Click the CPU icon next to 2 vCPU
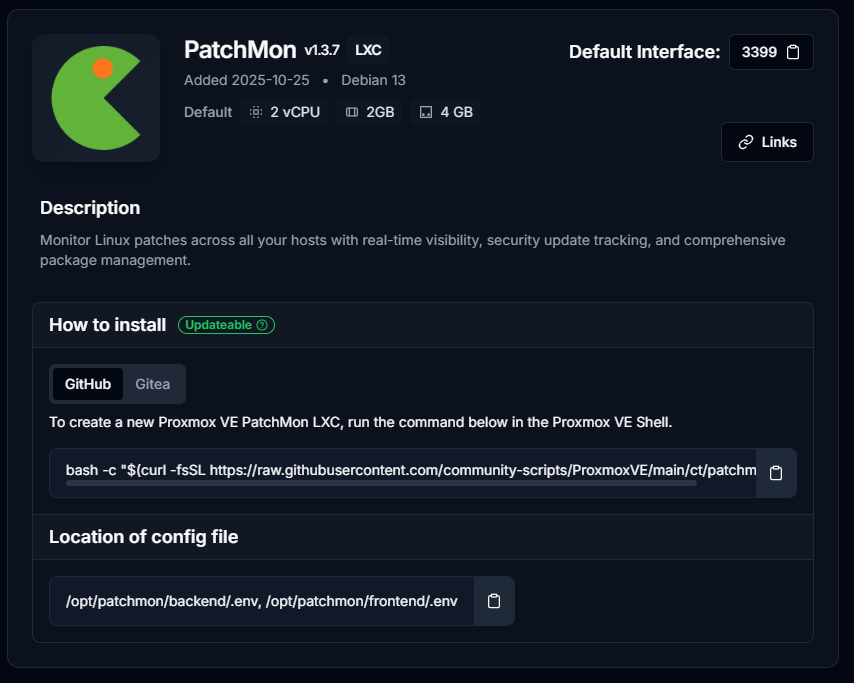 click(256, 112)
